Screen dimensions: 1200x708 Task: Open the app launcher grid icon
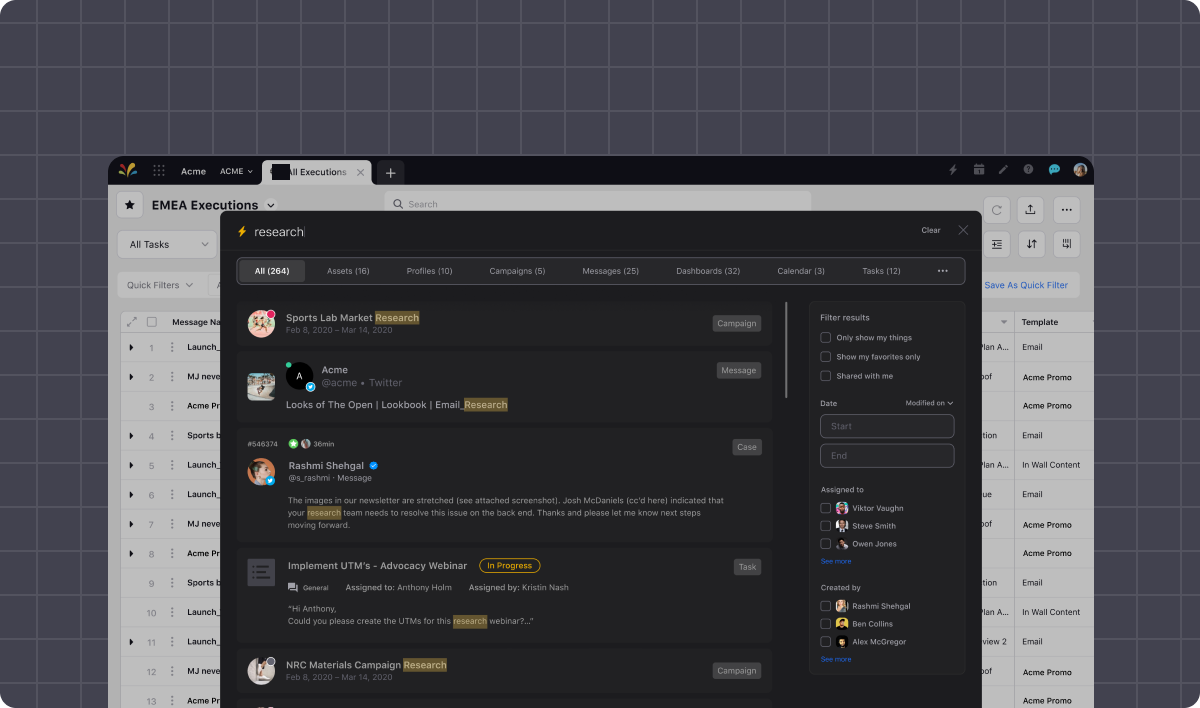pyautogui.click(x=159, y=171)
